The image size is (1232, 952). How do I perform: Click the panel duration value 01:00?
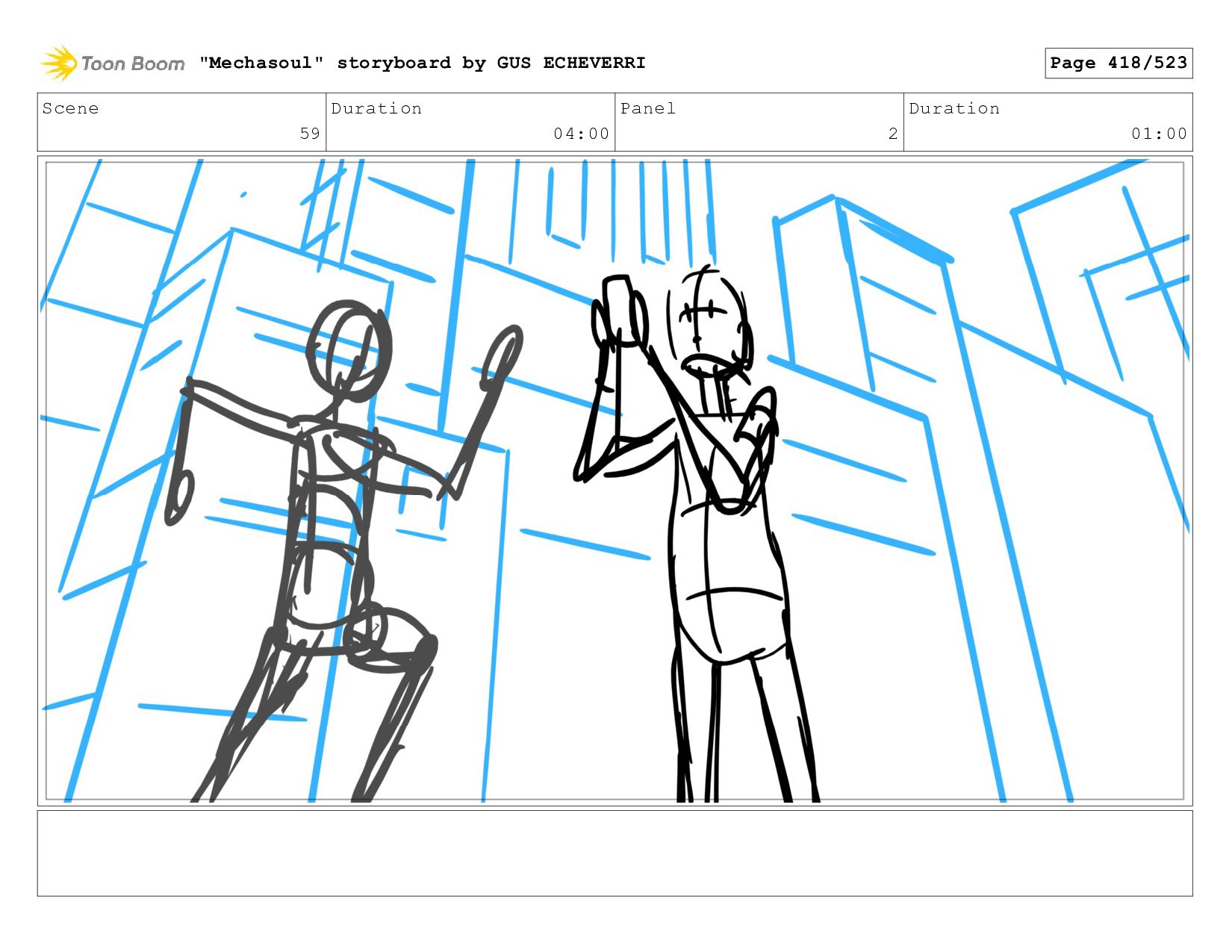tap(1159, 134)
